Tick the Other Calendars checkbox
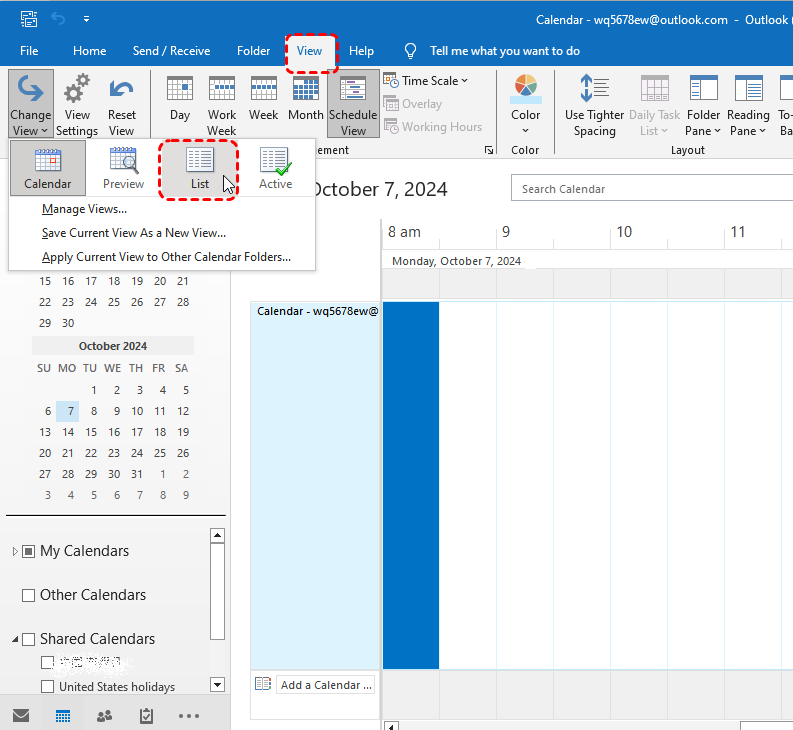793x730 pixels. [x=29, y=595]
